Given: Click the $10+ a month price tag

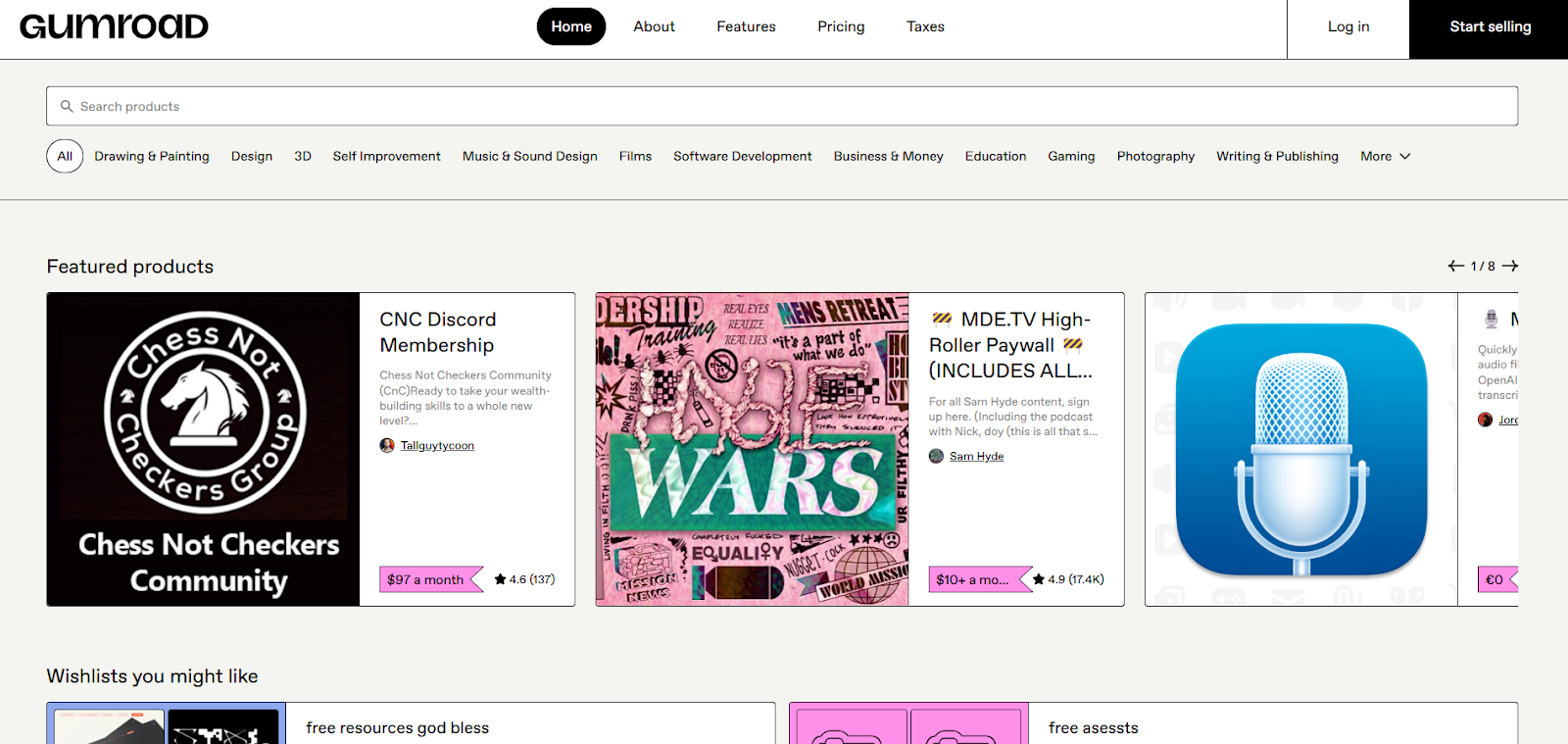Looking at the screenshot, I should click(x=978, y=579).
